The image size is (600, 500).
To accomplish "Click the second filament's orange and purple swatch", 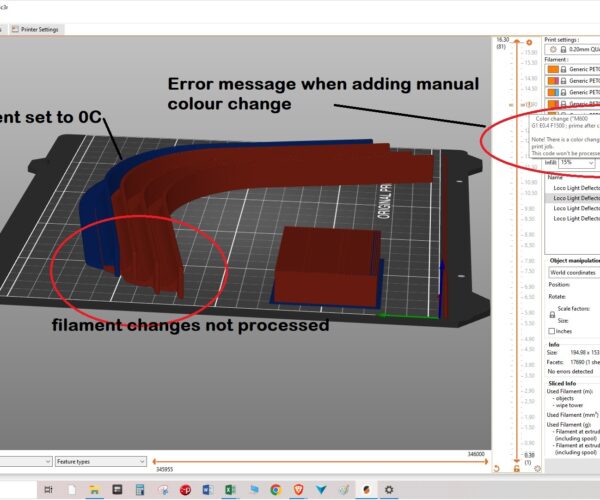I will click(553, 81).
